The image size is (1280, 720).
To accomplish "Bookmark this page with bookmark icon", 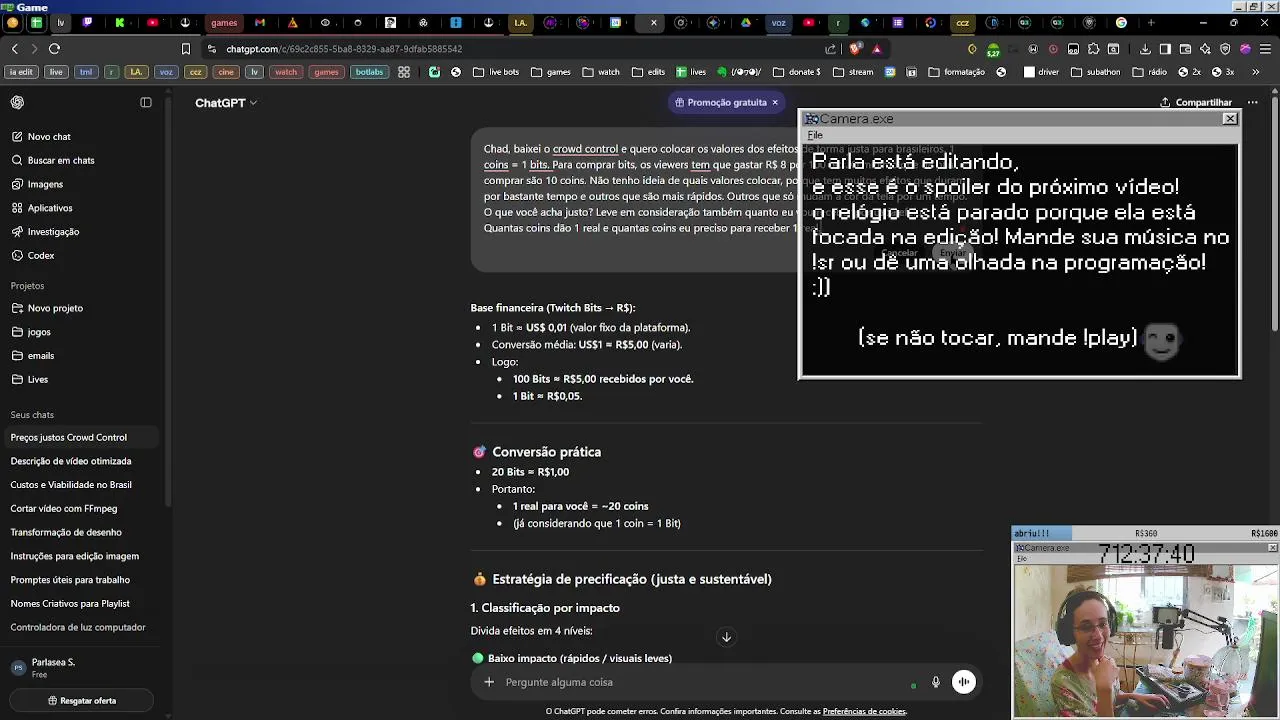I will point(185,48).
